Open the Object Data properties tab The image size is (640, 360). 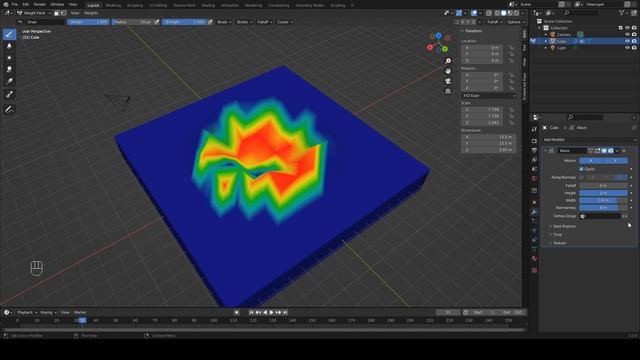pos(534,249)
